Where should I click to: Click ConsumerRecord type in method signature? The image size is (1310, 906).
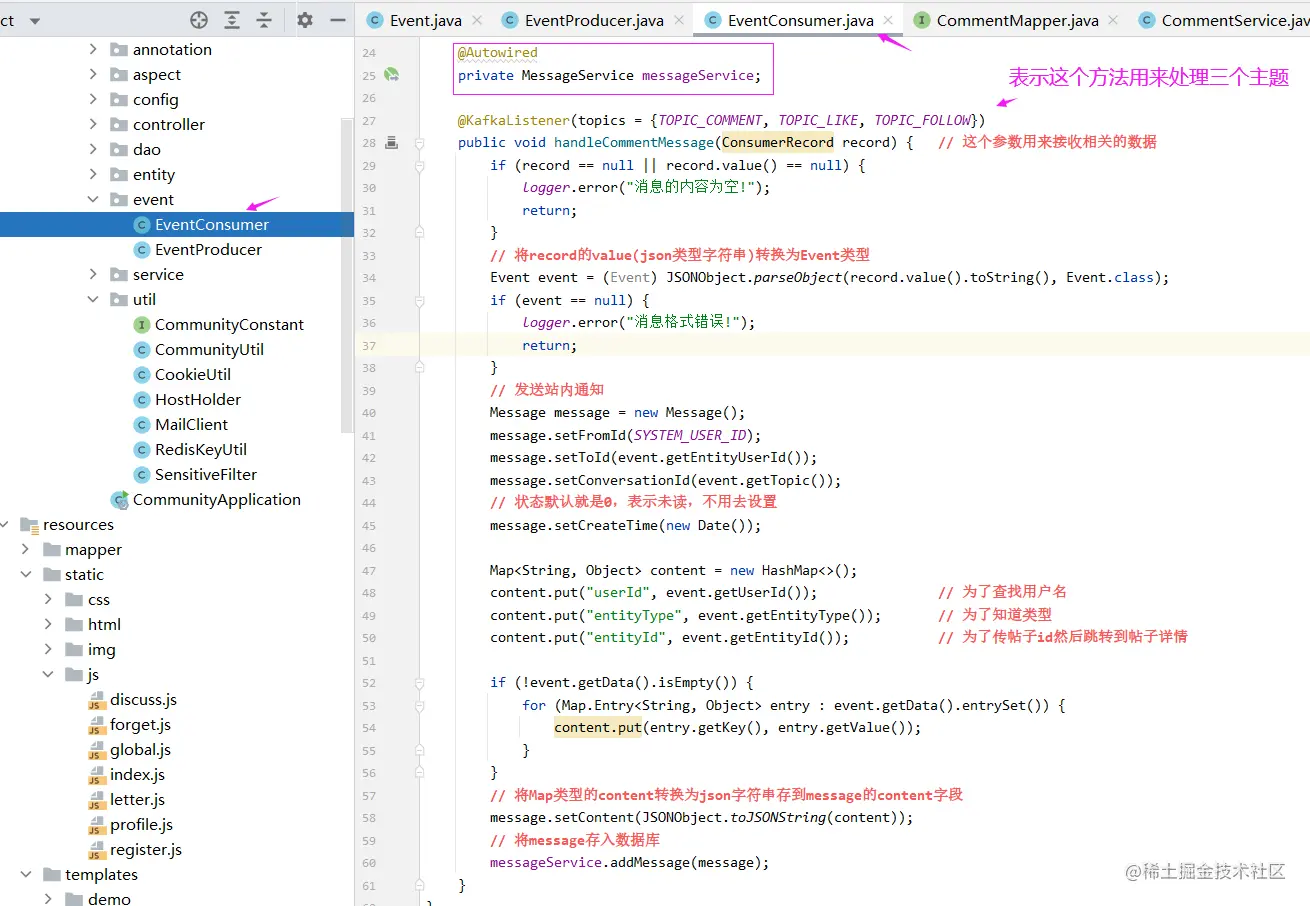777,142
